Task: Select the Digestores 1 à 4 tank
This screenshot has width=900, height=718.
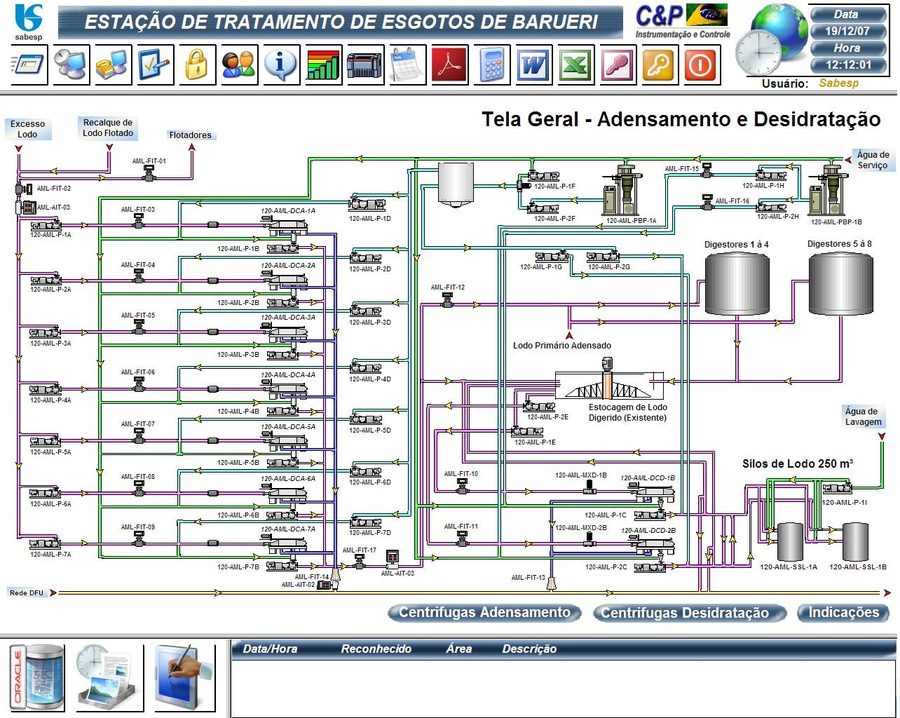Action: click(x=737, y=284)
